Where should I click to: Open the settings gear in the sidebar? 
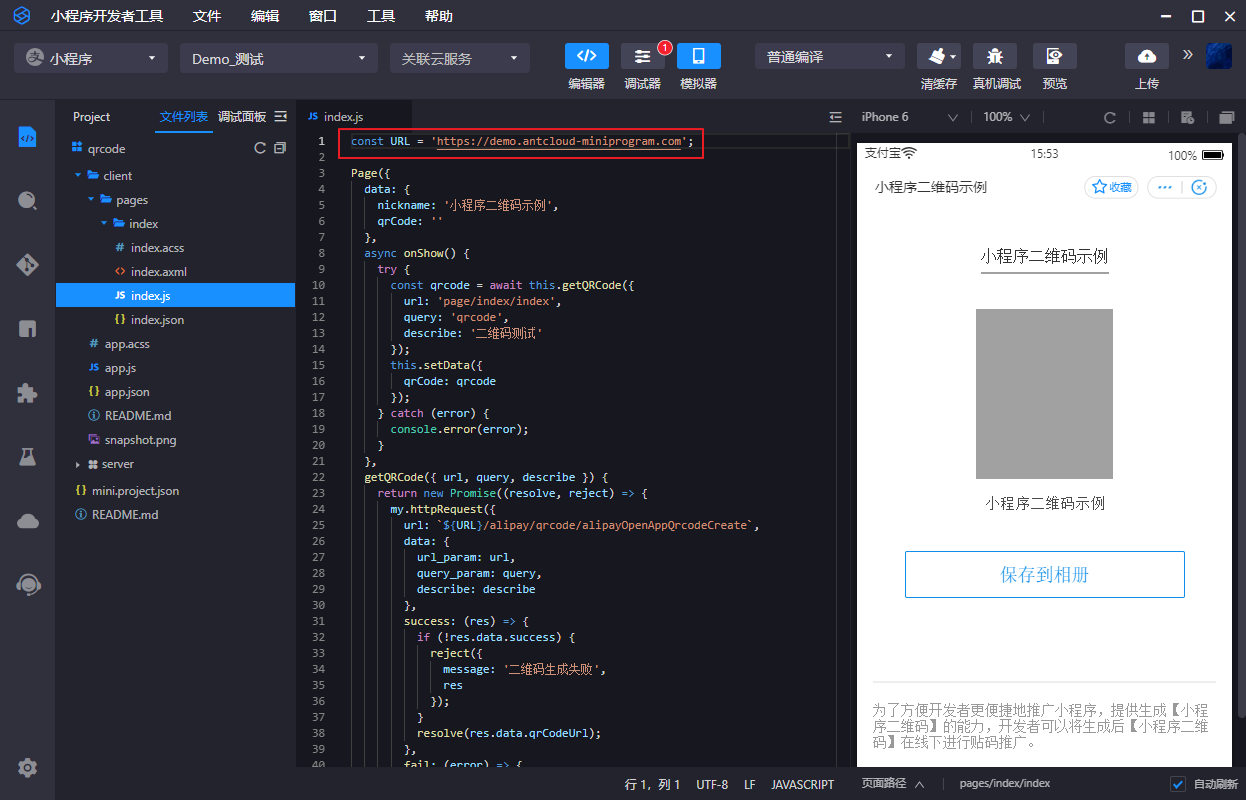(x=28, y=768)
